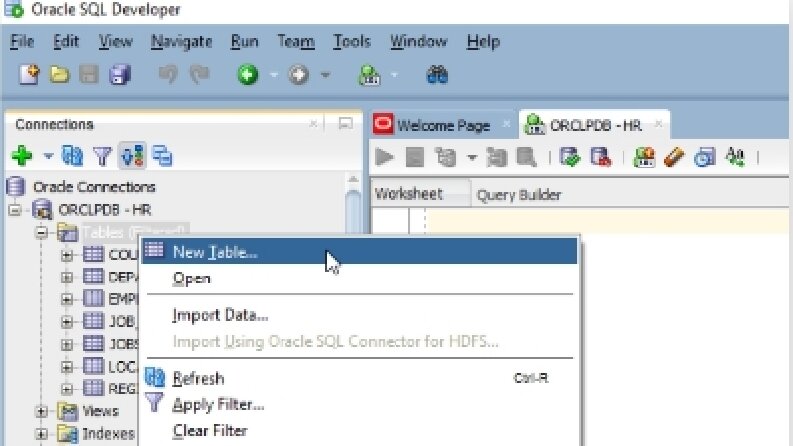The width and height of the screenshot is (793, 446).
Task: Switch to the Welcome Page tab
Action: [x=443, y=125]
